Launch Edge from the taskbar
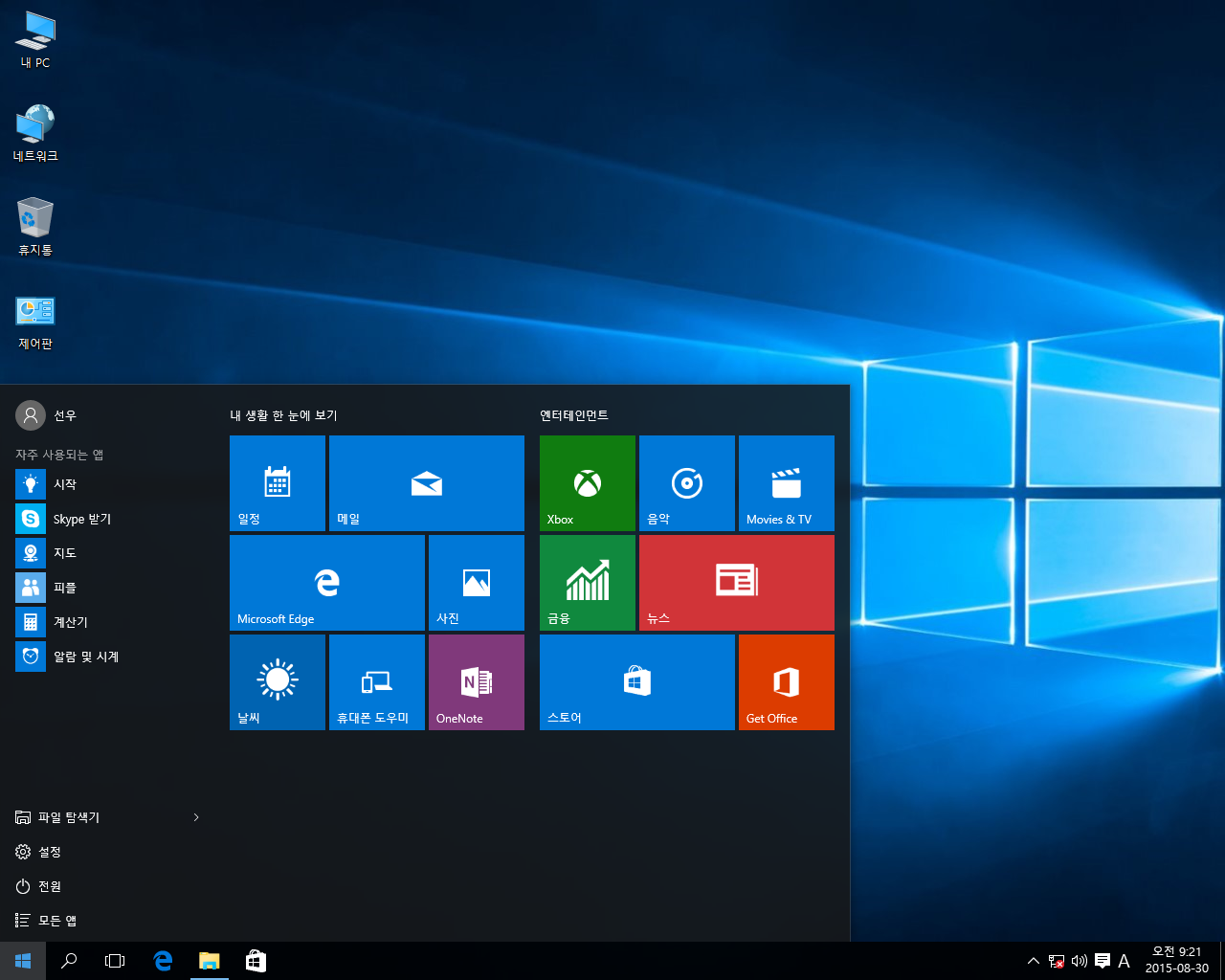 tap(163, 961)
